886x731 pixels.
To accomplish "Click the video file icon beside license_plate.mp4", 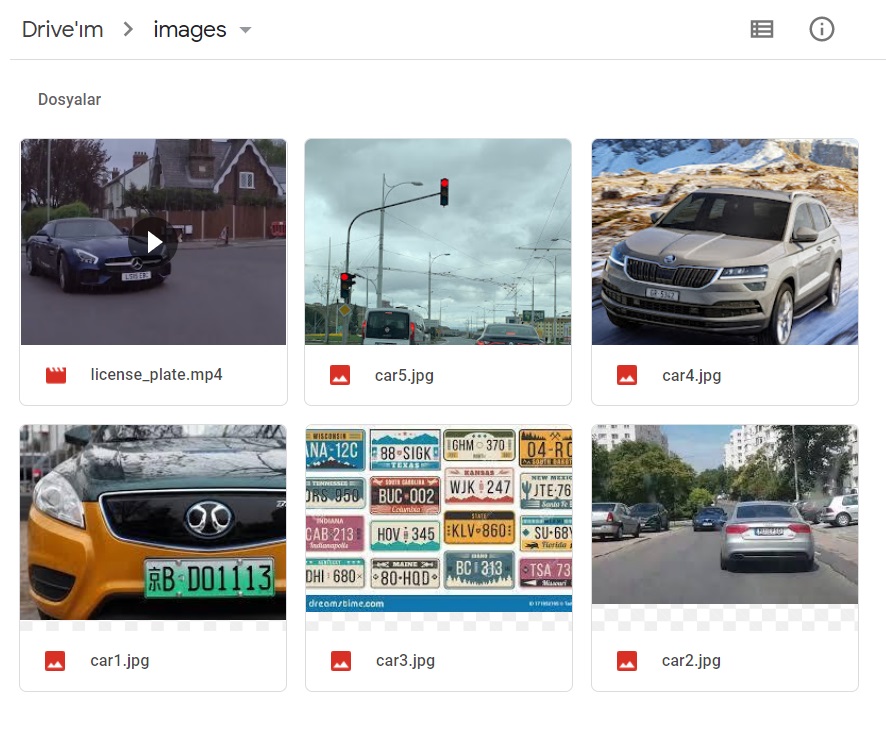I will click(55, 375).
